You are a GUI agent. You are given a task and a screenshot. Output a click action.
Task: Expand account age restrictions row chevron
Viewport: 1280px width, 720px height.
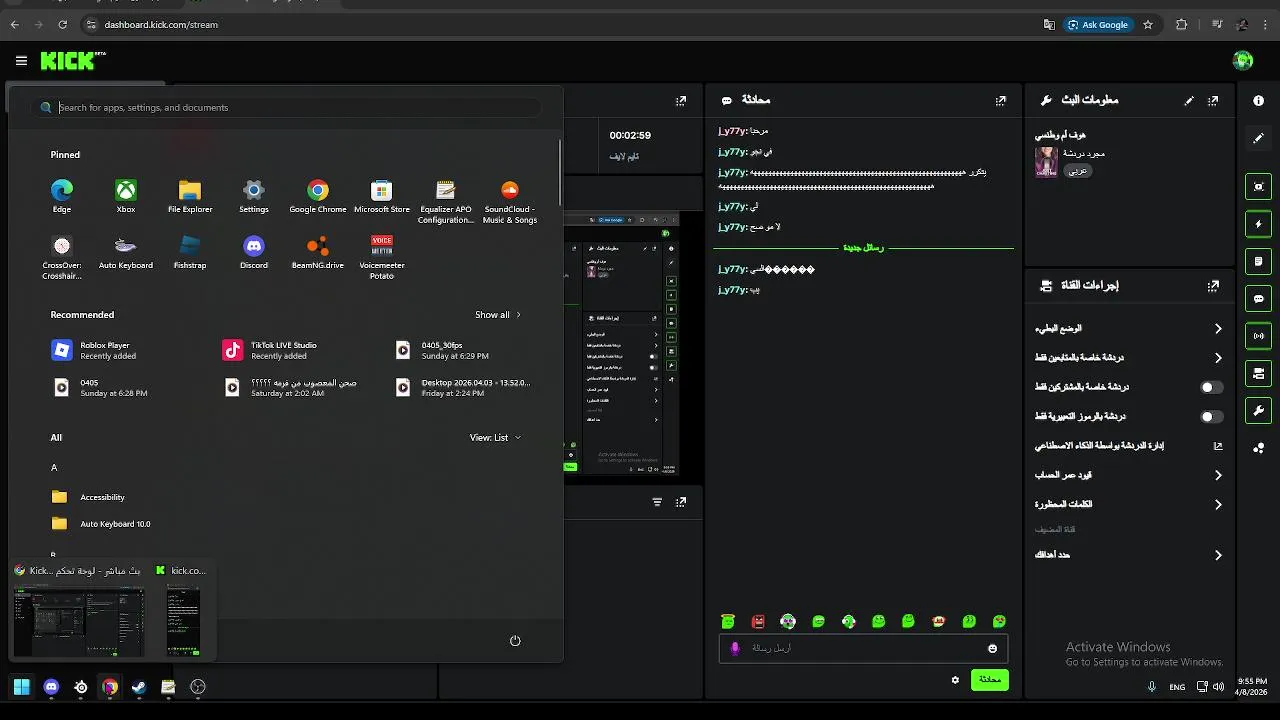pyautogui.click(x=1217, y=475)
